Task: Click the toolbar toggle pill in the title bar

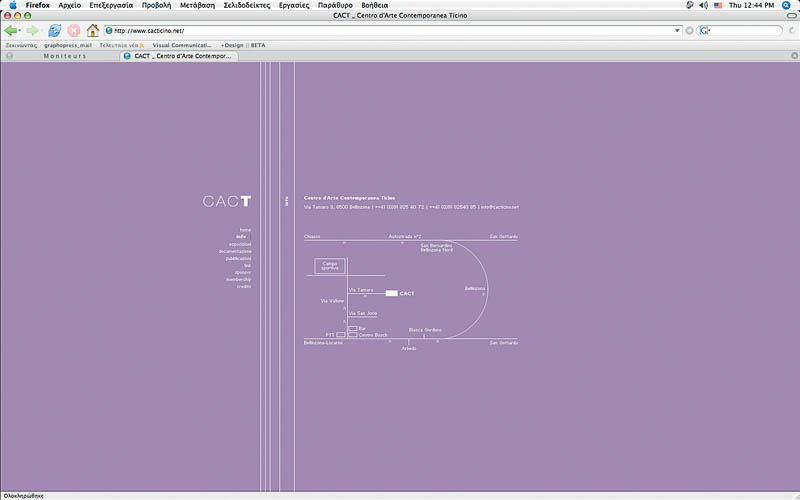Action: click(792, 15)
